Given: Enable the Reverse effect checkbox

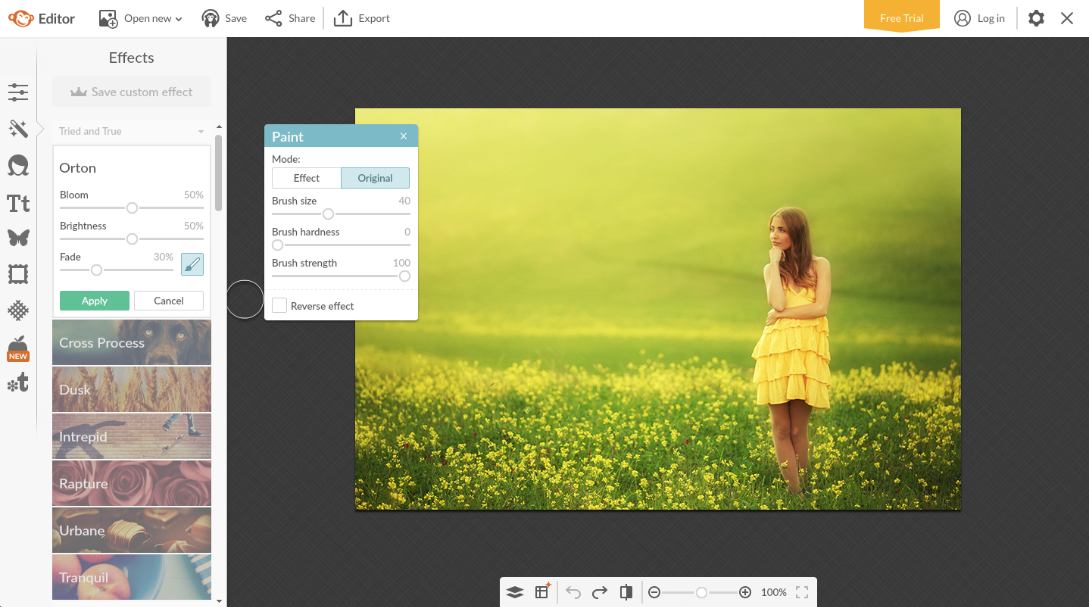Looking at the screenshot, I should (x=279, y=305).
